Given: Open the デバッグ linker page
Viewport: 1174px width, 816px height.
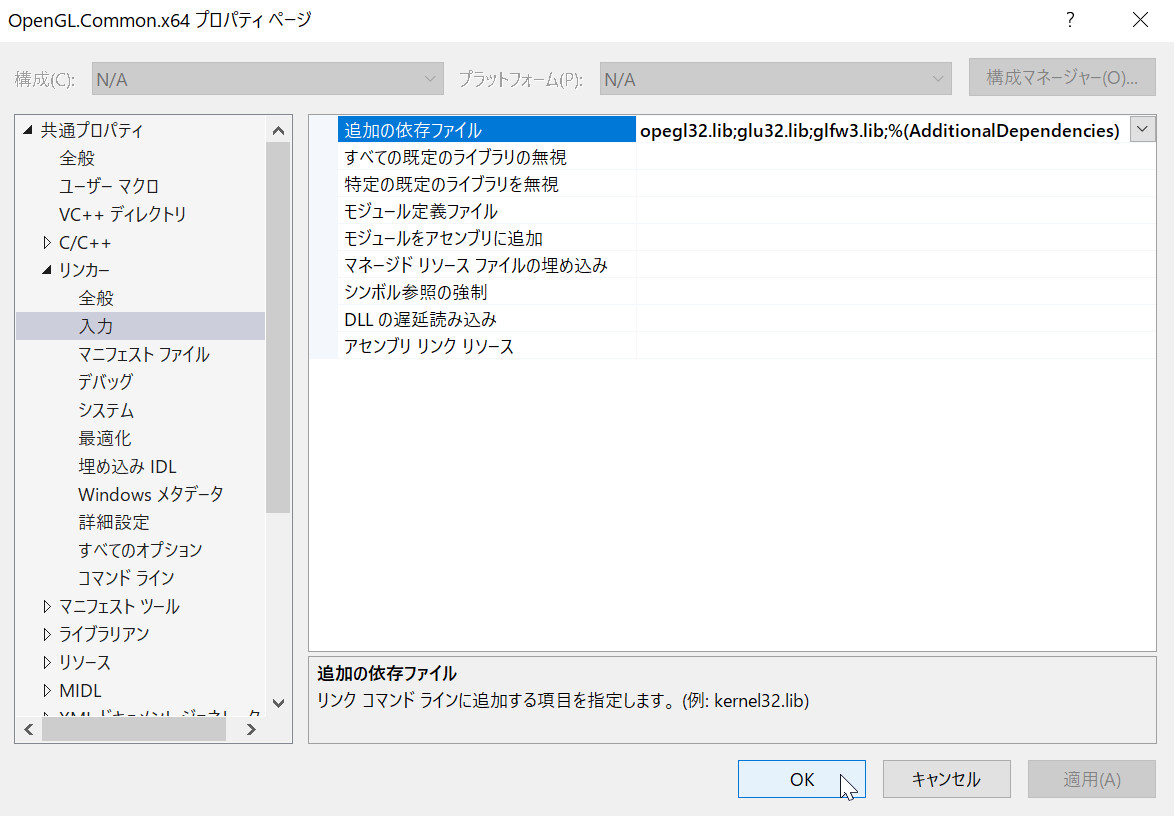Looking at the screenshot, I should coord(105,382).
